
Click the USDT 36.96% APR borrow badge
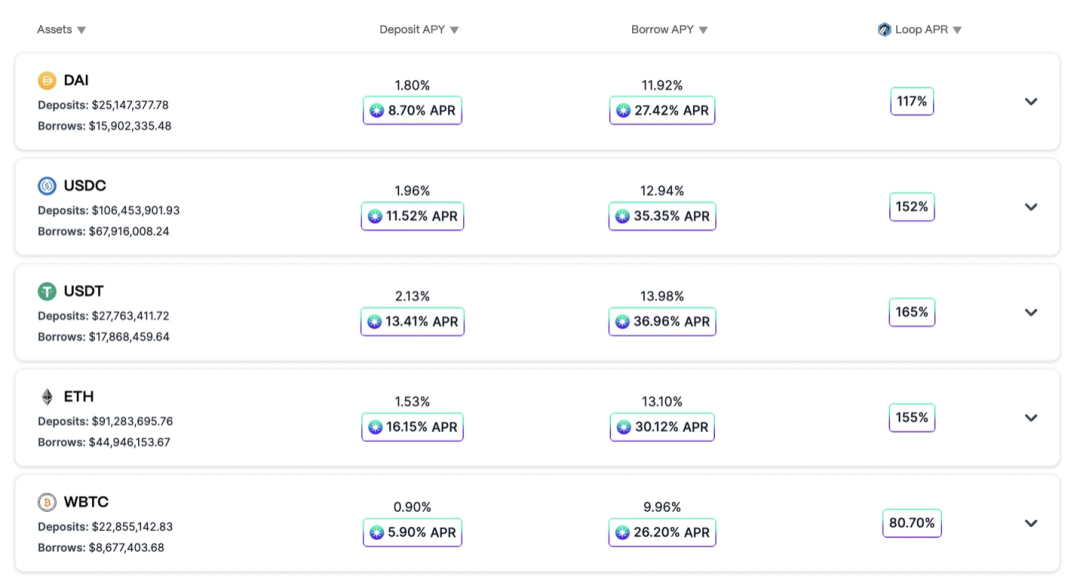662,322
